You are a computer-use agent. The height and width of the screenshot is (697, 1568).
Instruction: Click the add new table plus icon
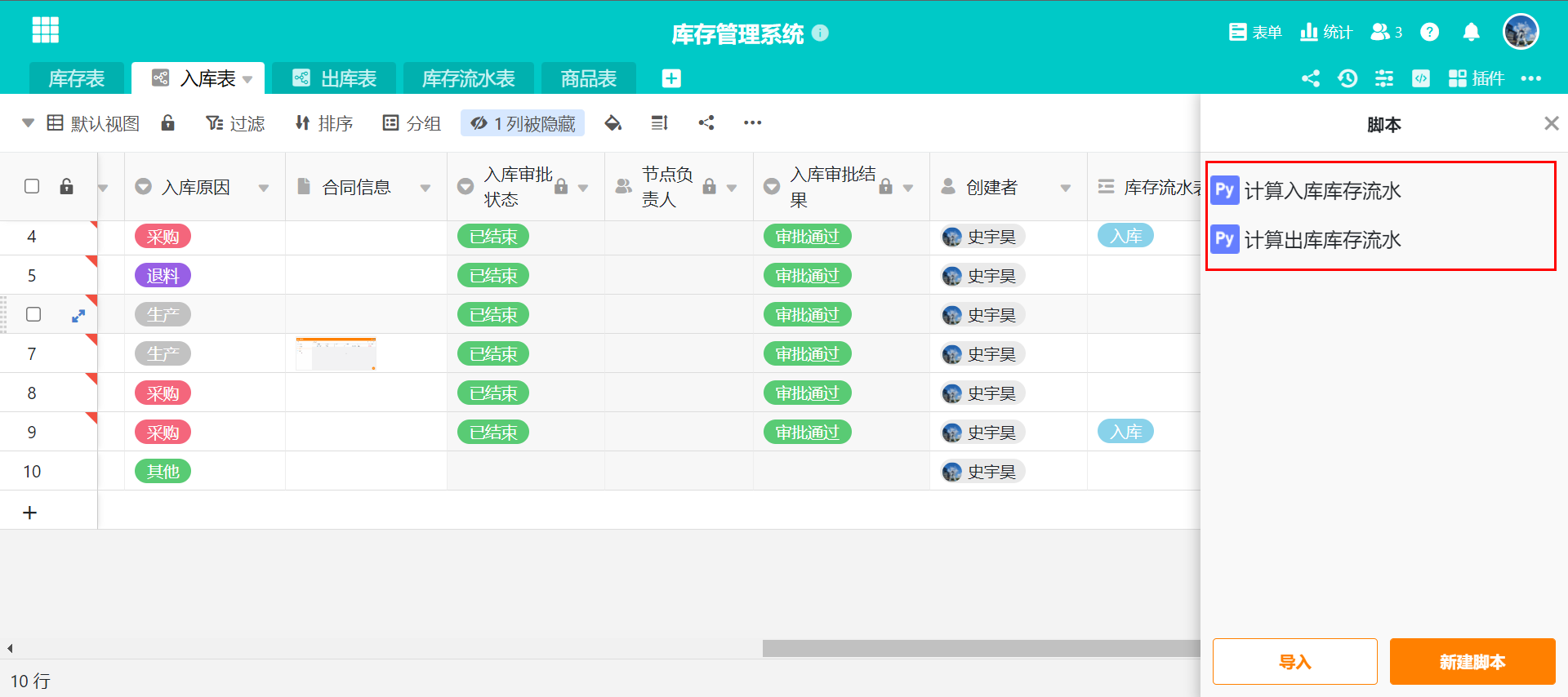(x=671, y=78)
